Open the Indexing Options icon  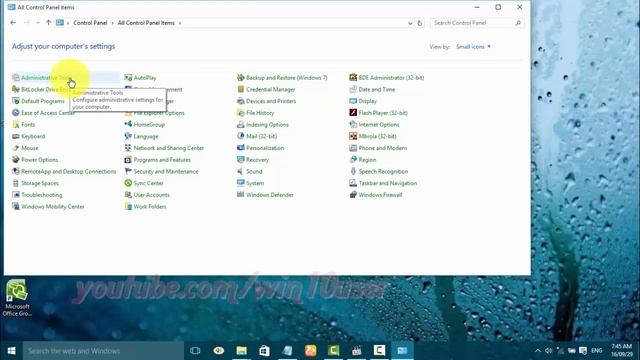[240, 124]
